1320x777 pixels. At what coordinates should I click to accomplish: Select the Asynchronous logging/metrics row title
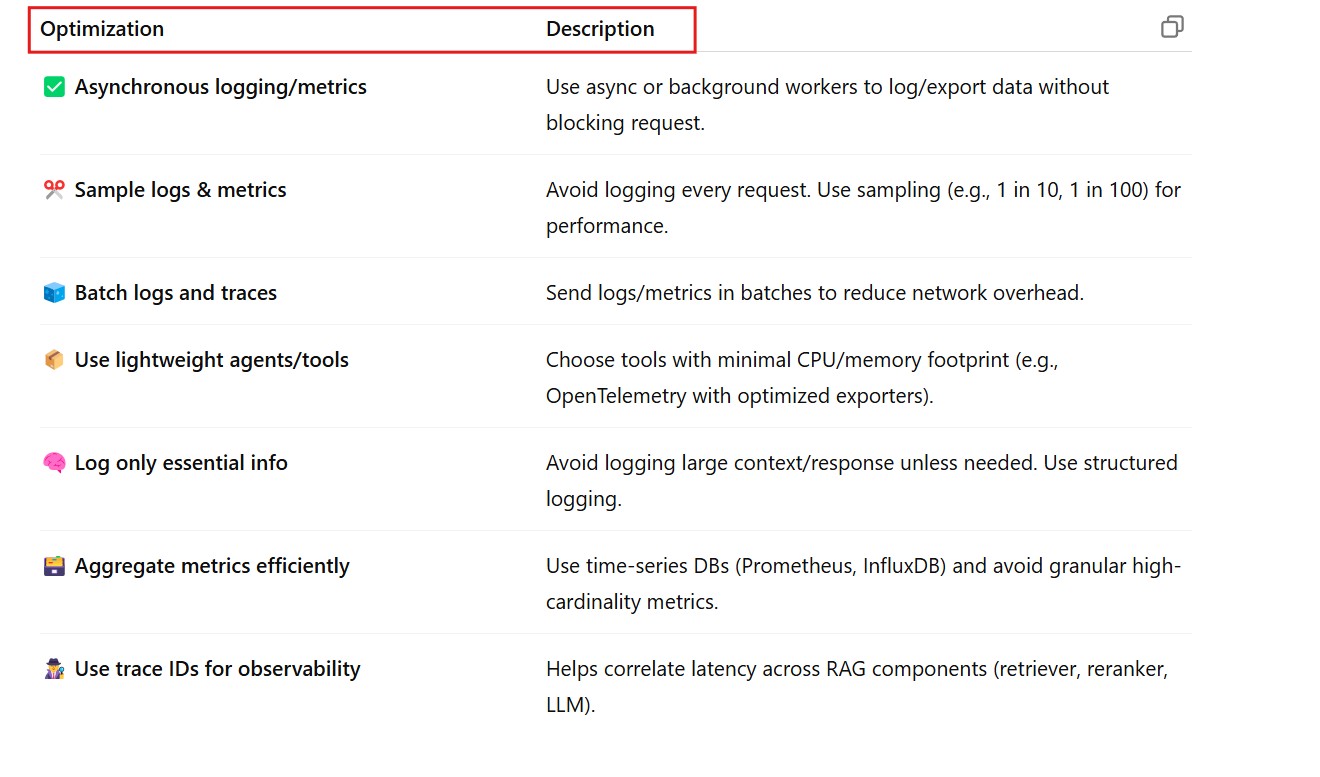pyautogui.click(x=220, y=87)
